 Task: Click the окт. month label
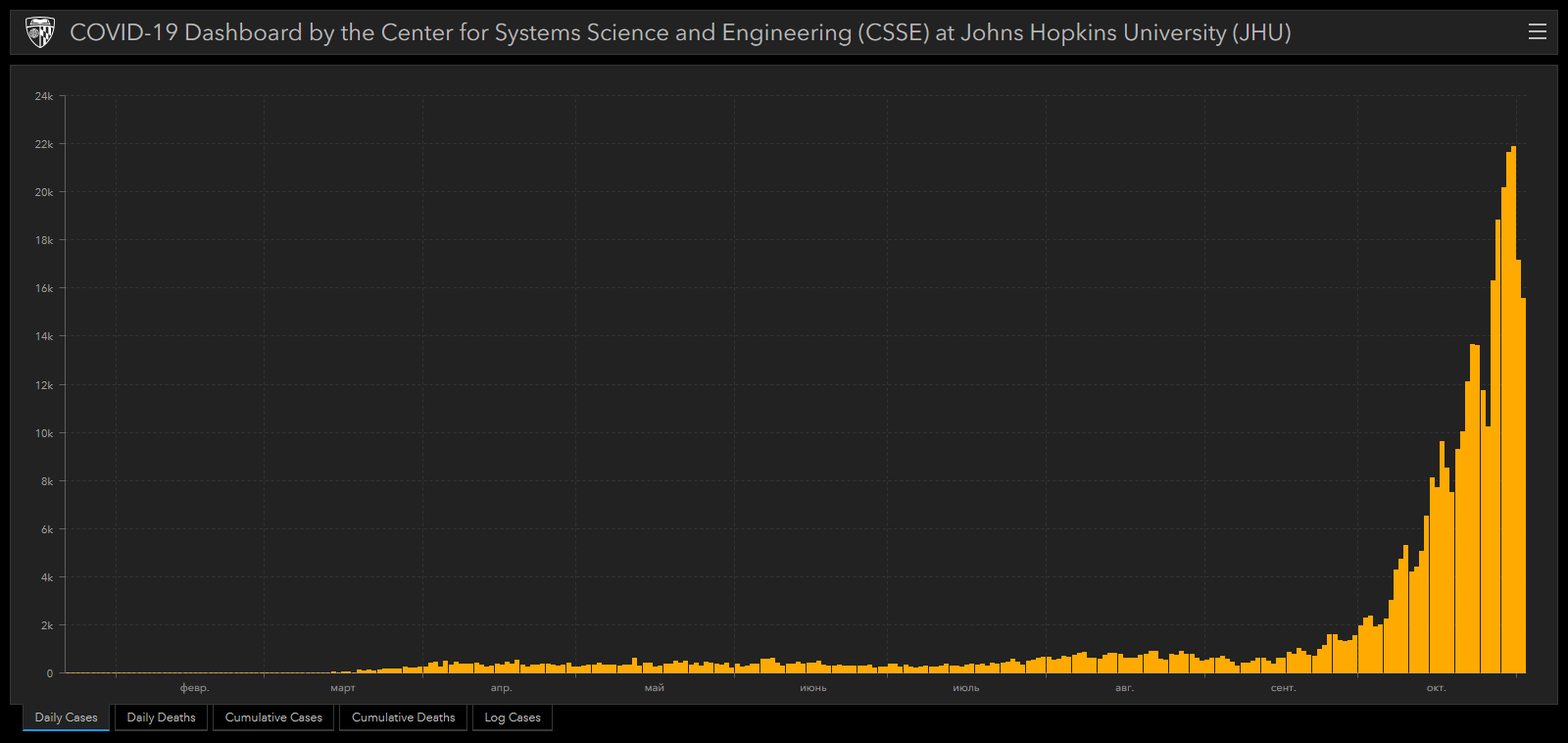[x=1437, y=688]
